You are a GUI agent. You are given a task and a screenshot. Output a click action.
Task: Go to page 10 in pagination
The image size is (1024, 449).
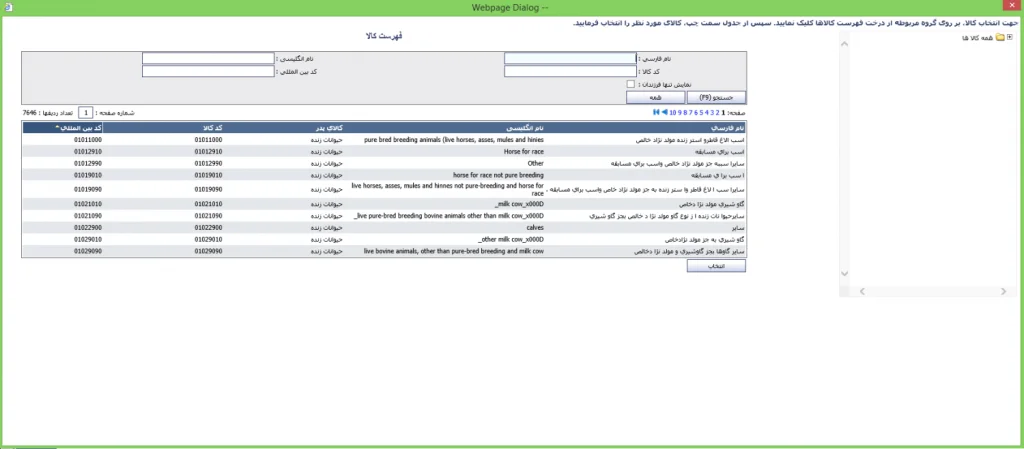(673, 112)
